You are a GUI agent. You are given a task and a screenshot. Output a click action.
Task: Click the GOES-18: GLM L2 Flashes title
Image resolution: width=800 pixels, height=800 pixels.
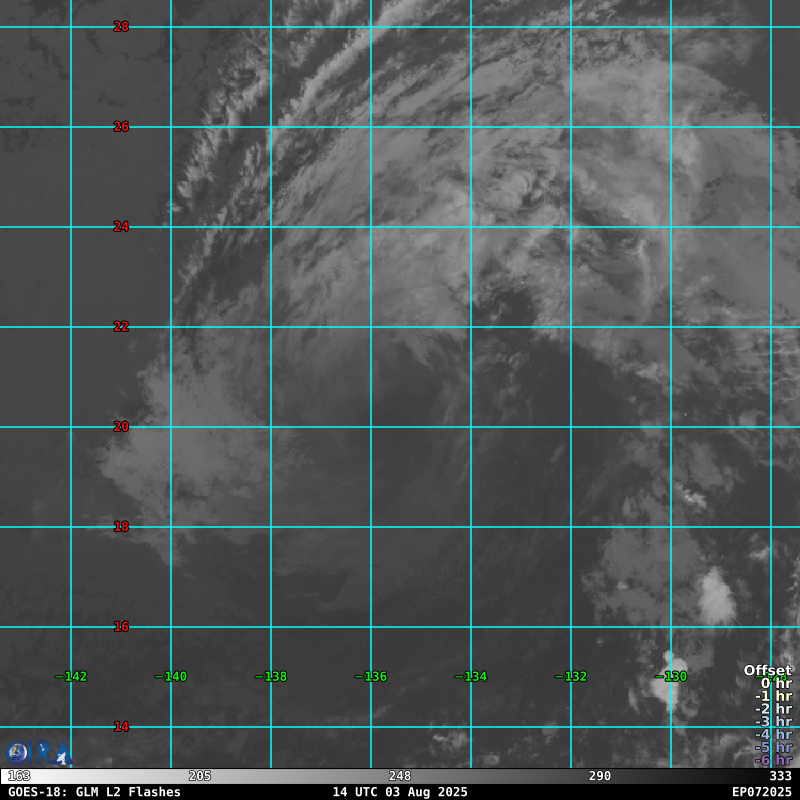pos(94,792)
